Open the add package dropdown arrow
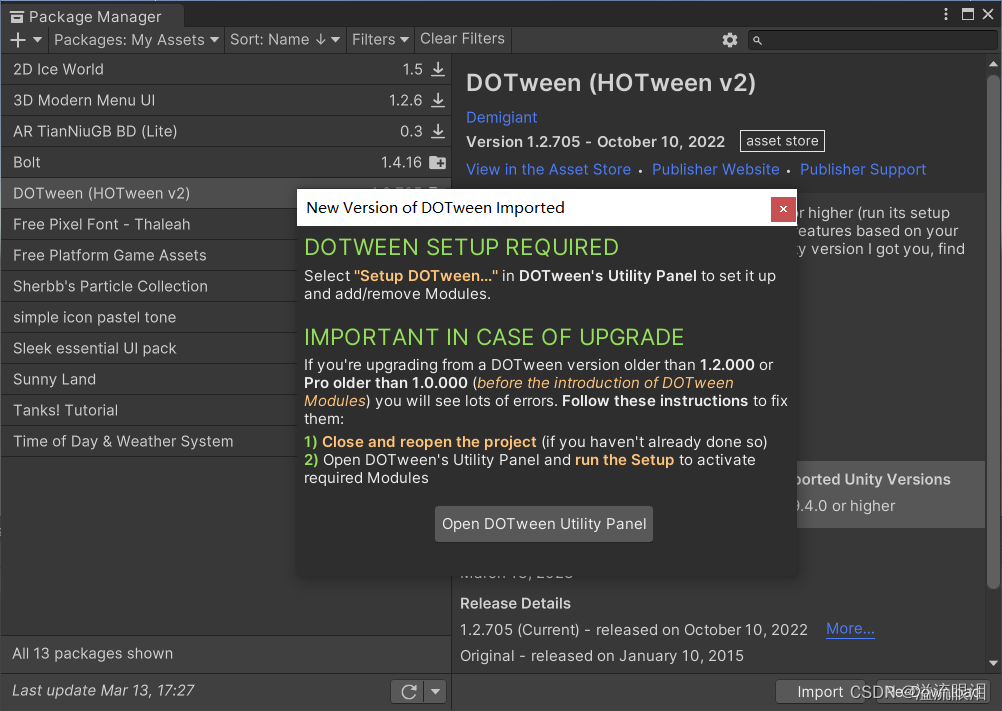The image size is (1002, 711). [x=38, y=40]
